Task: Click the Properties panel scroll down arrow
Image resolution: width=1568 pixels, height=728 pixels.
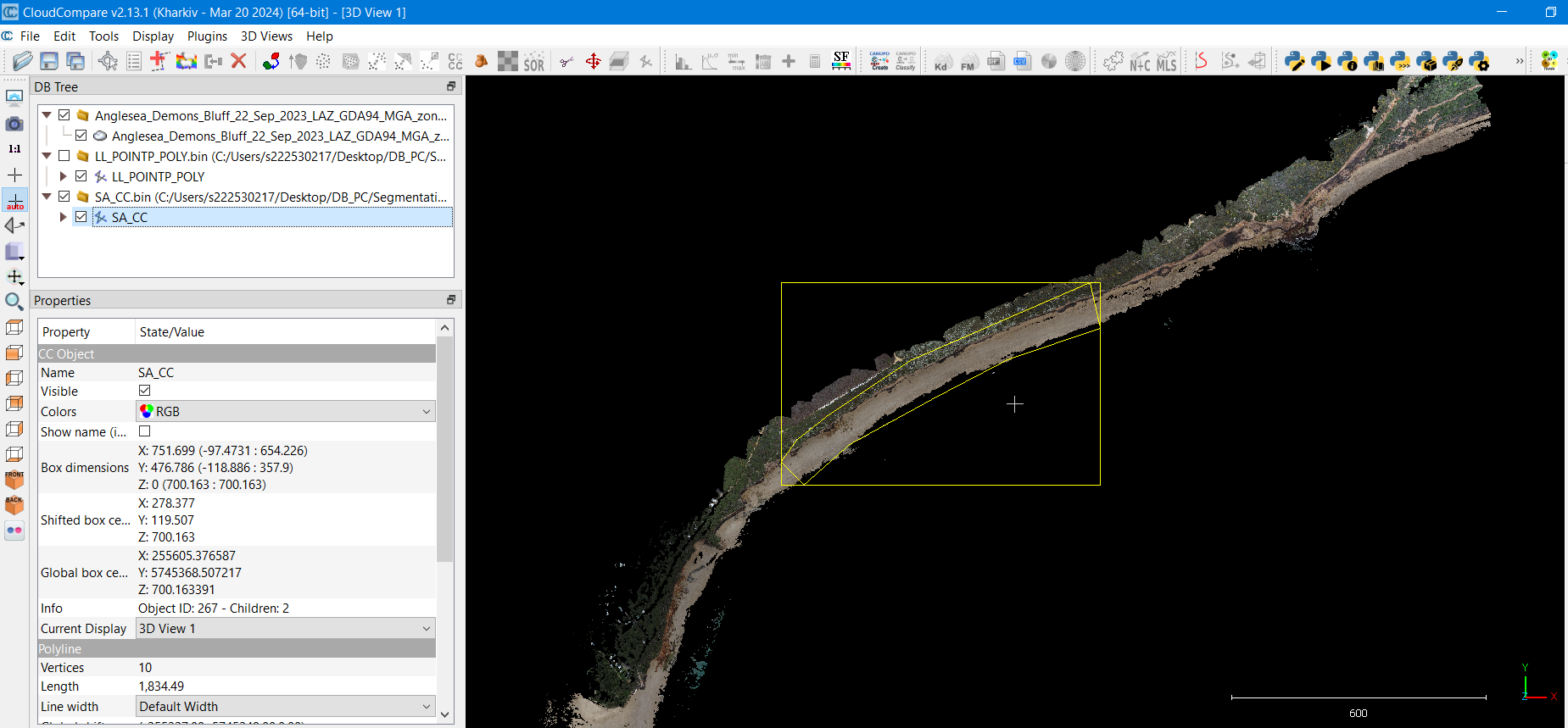Action: pos(445,714)
